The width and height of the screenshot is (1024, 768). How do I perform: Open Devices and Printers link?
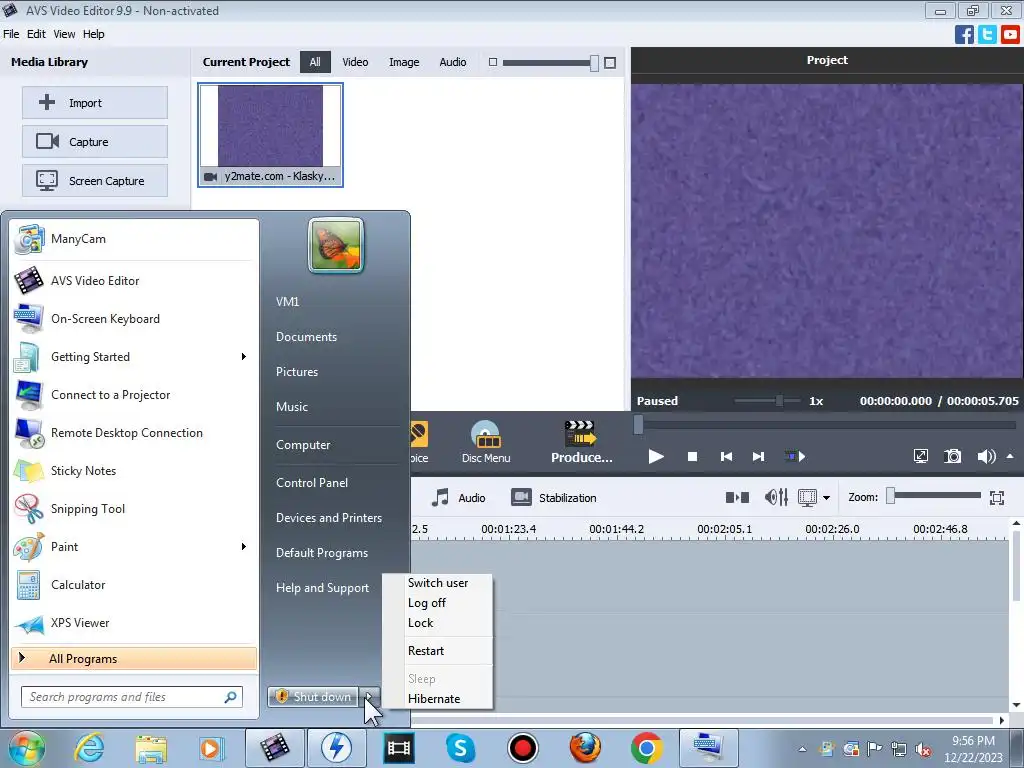point(328,518)
